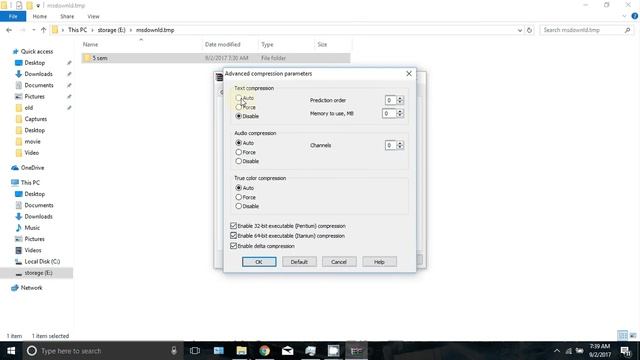
Task: Click OK in Advanced compression parameters
Action: 259,262
